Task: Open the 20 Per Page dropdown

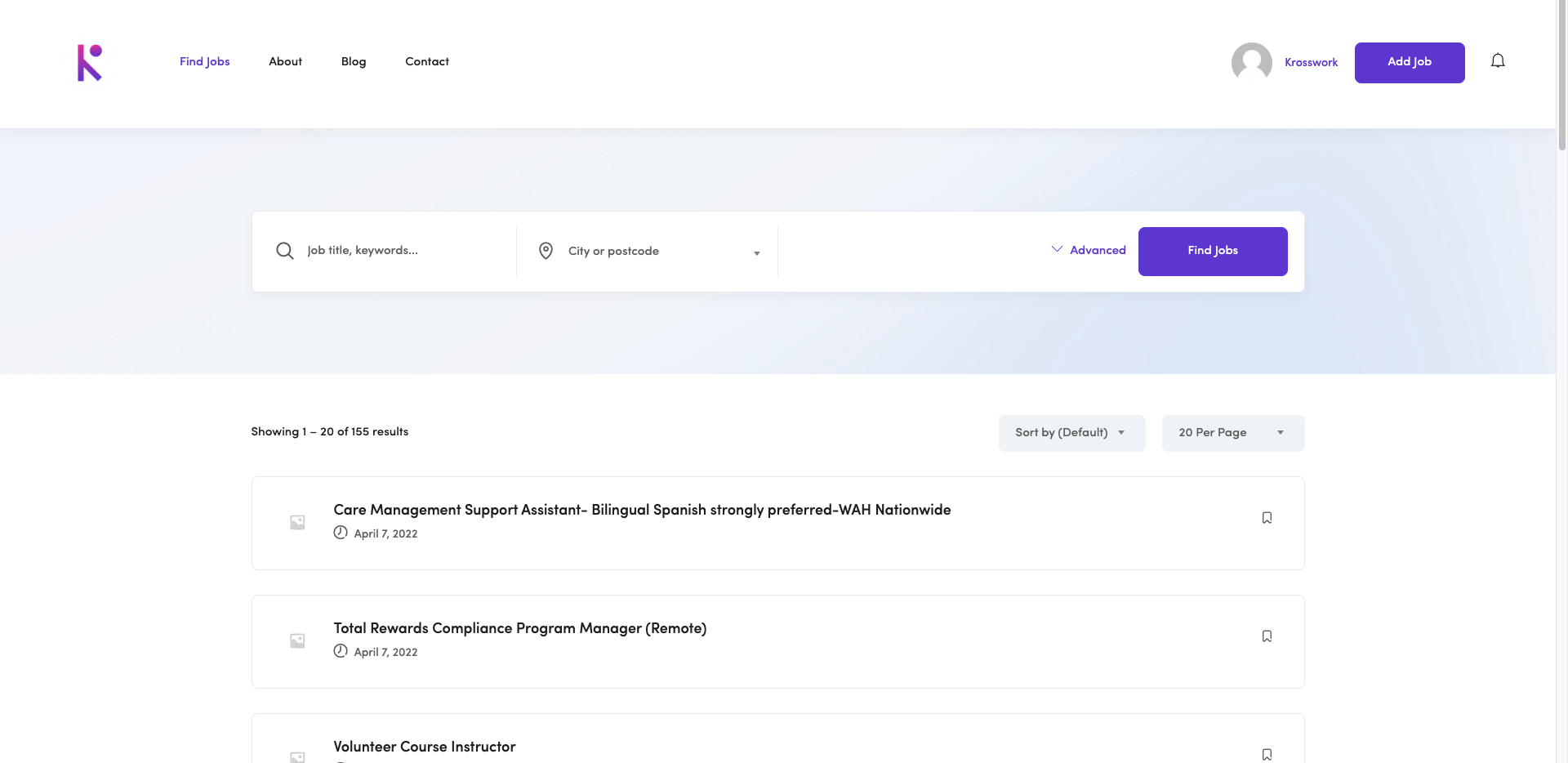Action: 1233,433
